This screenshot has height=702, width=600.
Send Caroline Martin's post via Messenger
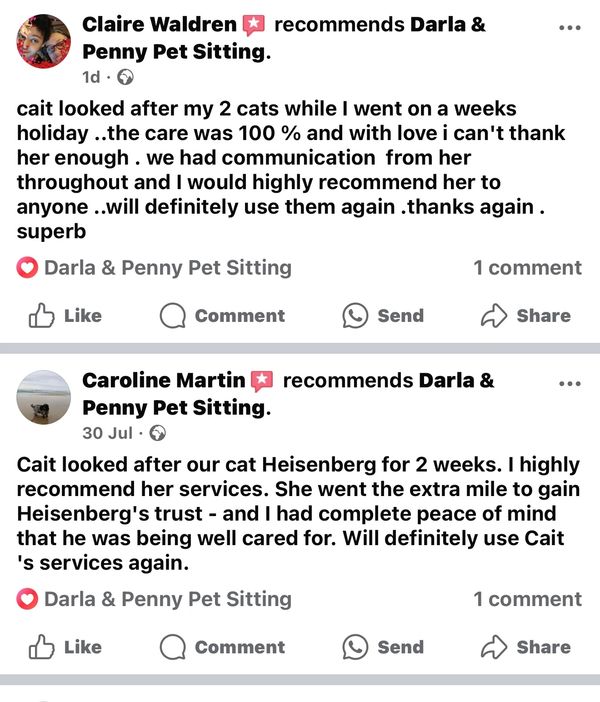point(383,647)
